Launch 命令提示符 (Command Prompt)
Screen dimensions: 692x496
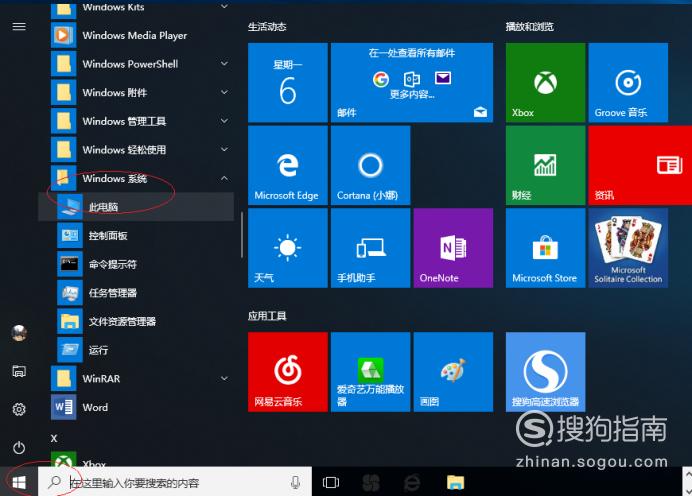click(x=136, y=264)
